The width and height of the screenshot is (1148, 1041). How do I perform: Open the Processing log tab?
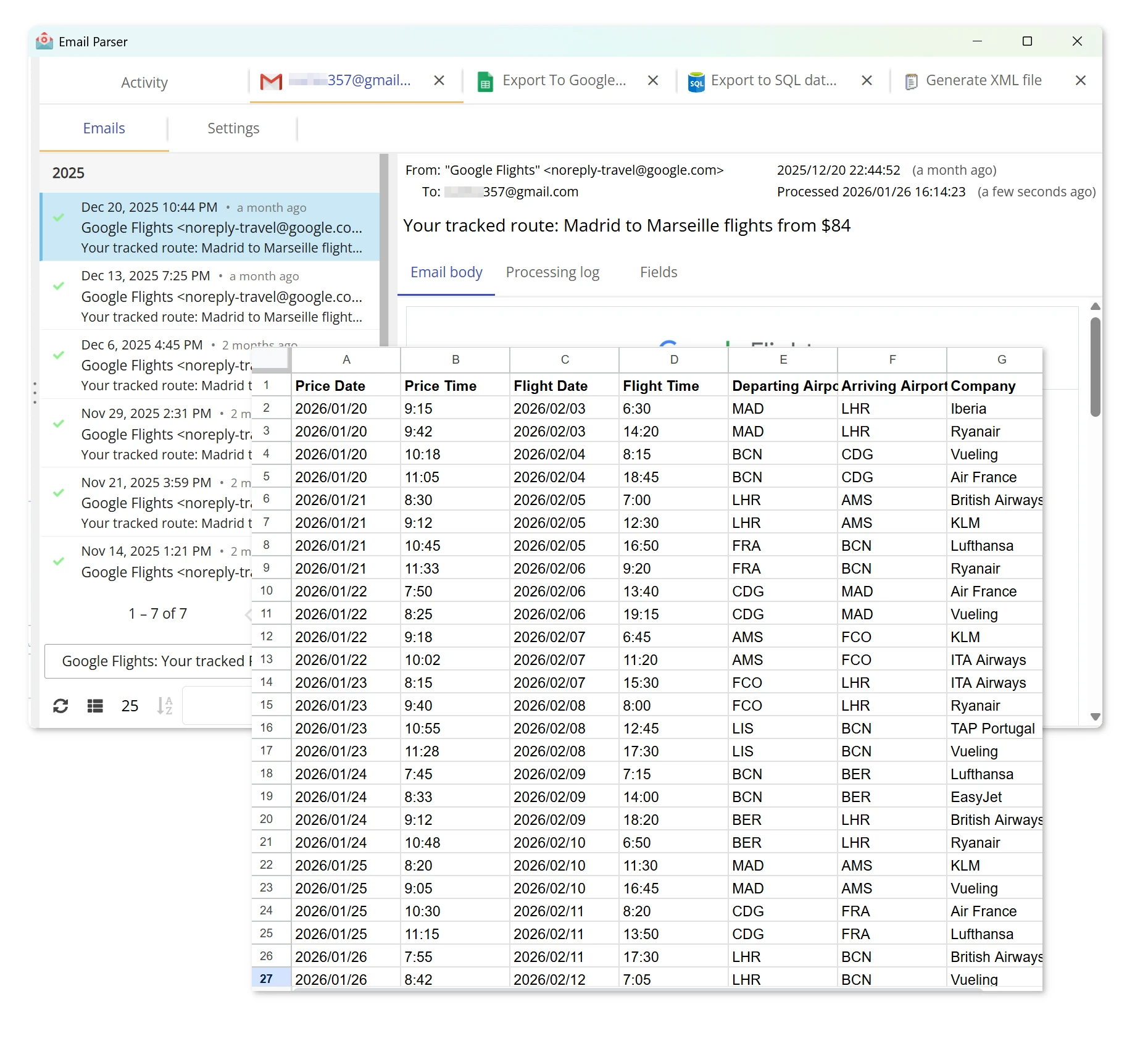coord(552,272)
